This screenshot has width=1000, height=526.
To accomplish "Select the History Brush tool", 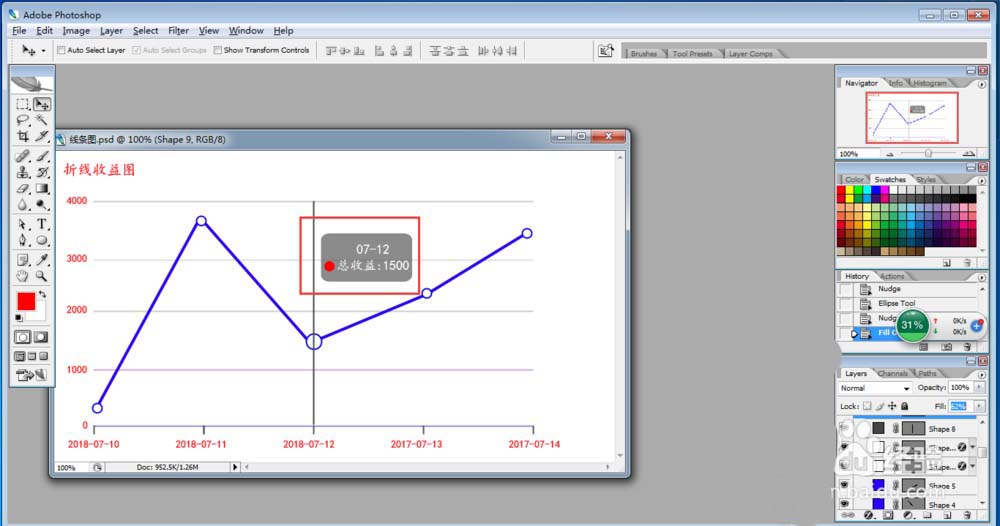I will (x=42, y=172).
